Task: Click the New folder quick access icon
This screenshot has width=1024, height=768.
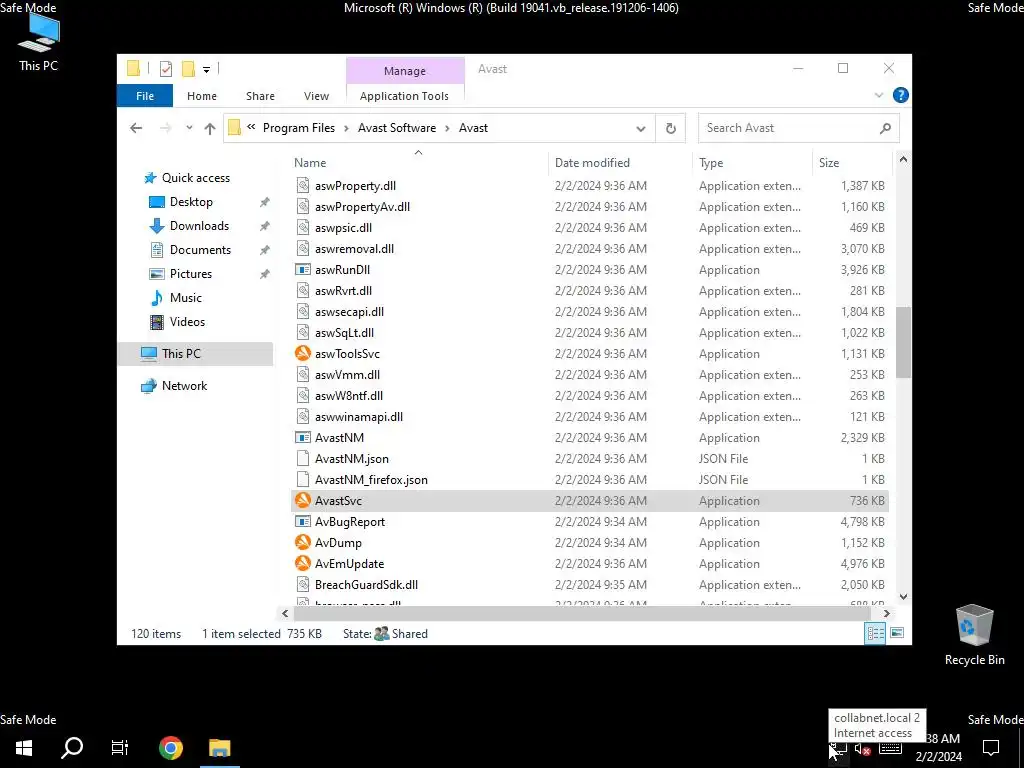Action: pyautogui.click(x=188, y=69)
